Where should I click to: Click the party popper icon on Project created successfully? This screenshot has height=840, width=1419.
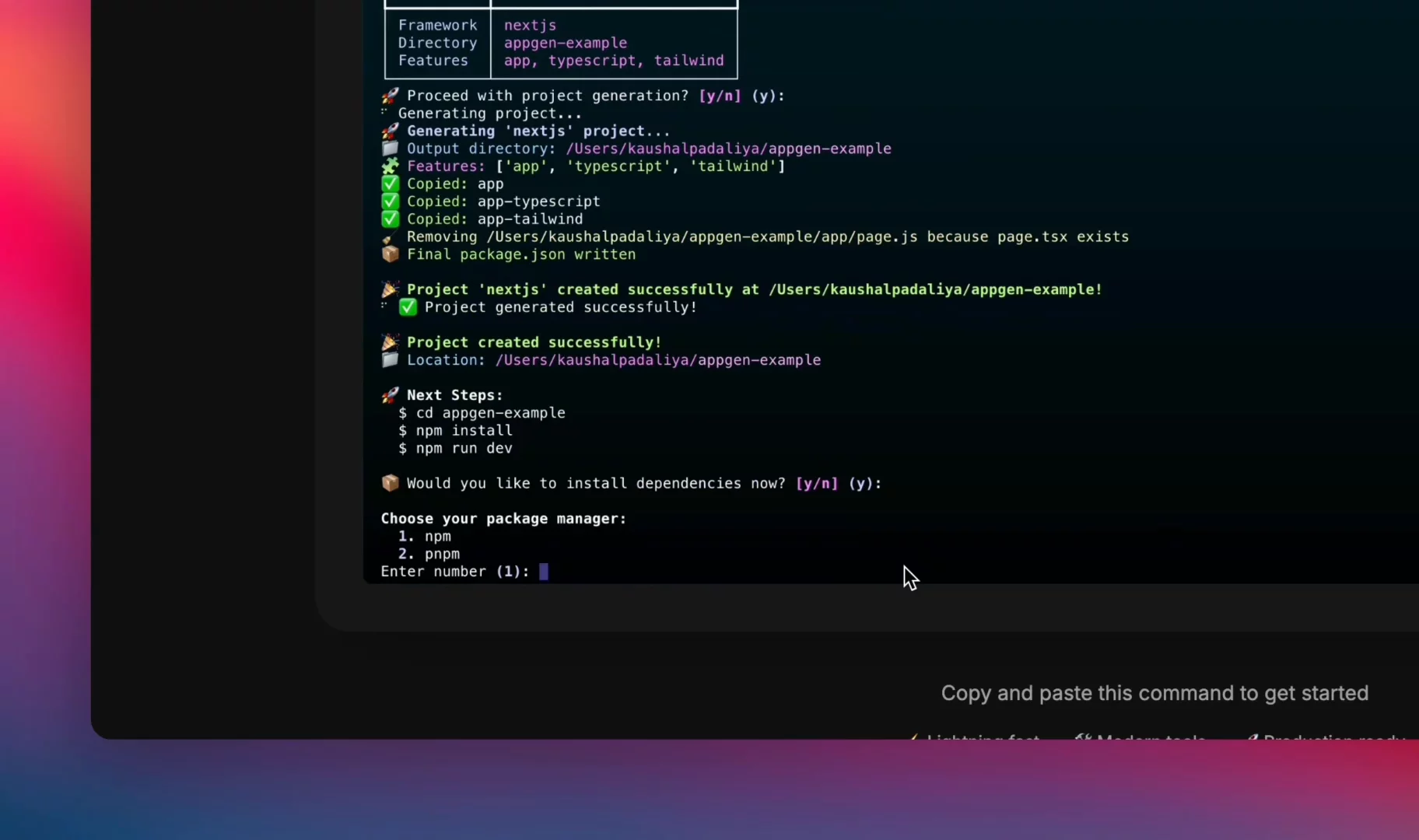coord(390,342)
